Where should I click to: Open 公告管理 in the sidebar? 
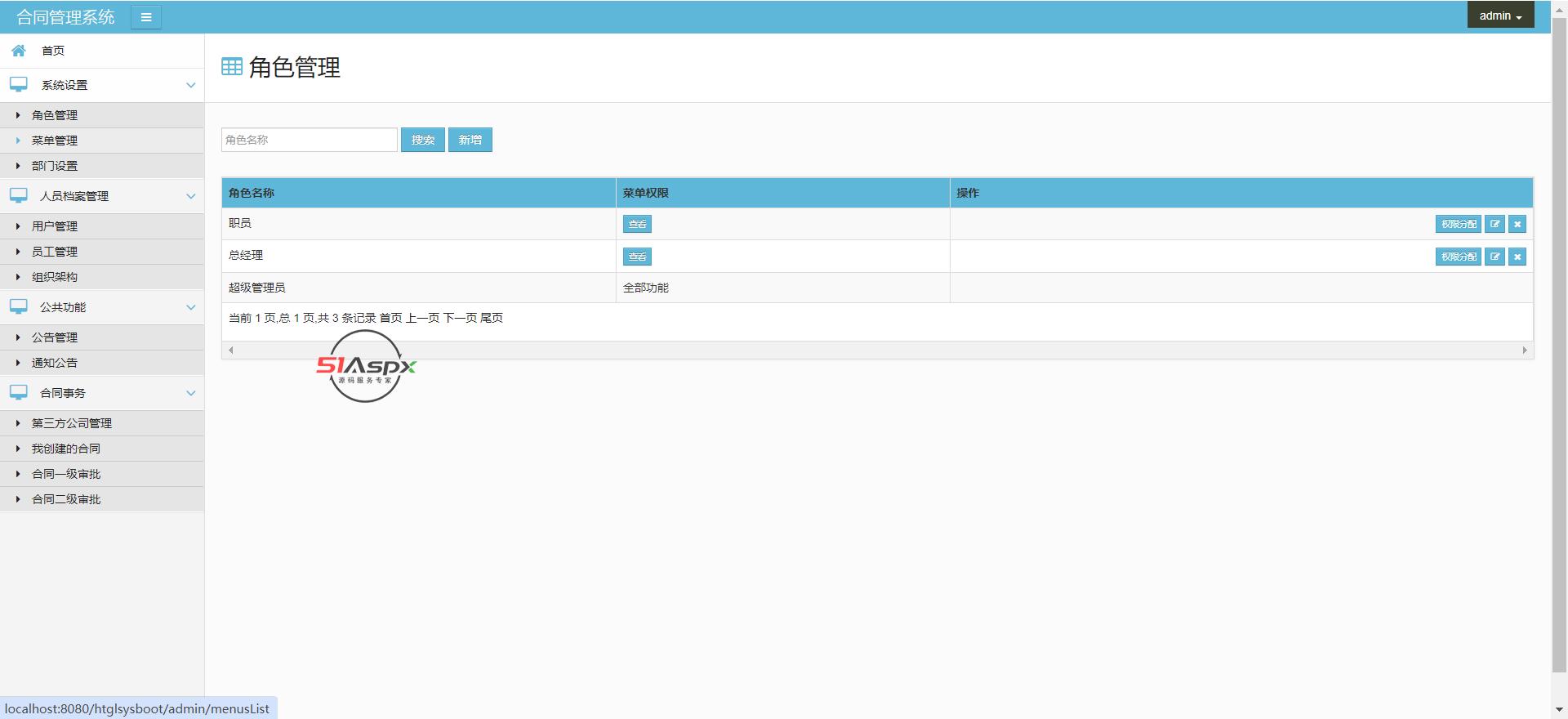(x=102, y=337)
